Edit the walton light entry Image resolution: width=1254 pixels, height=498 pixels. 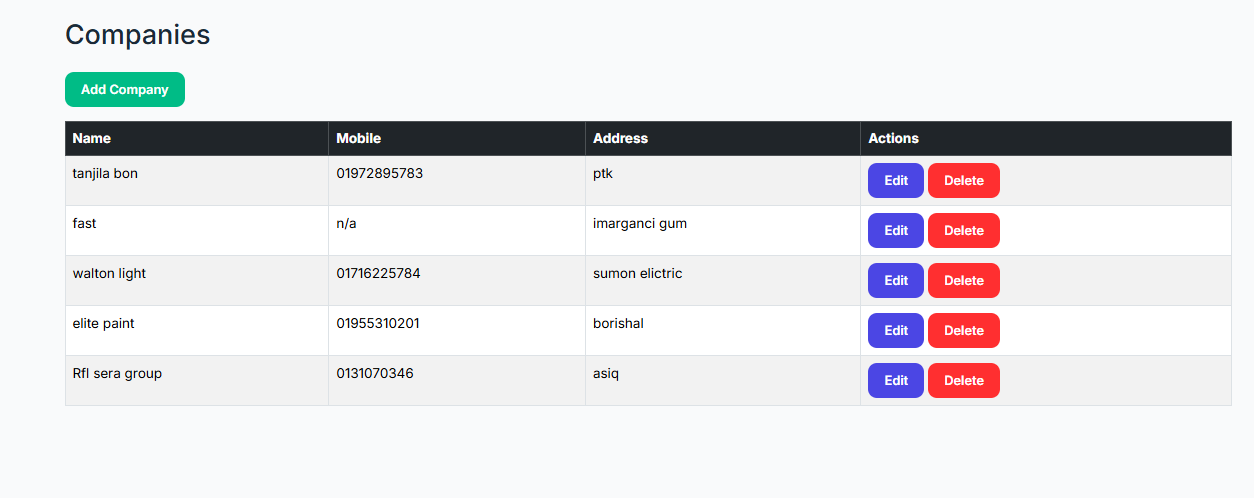tap(895, 281)
